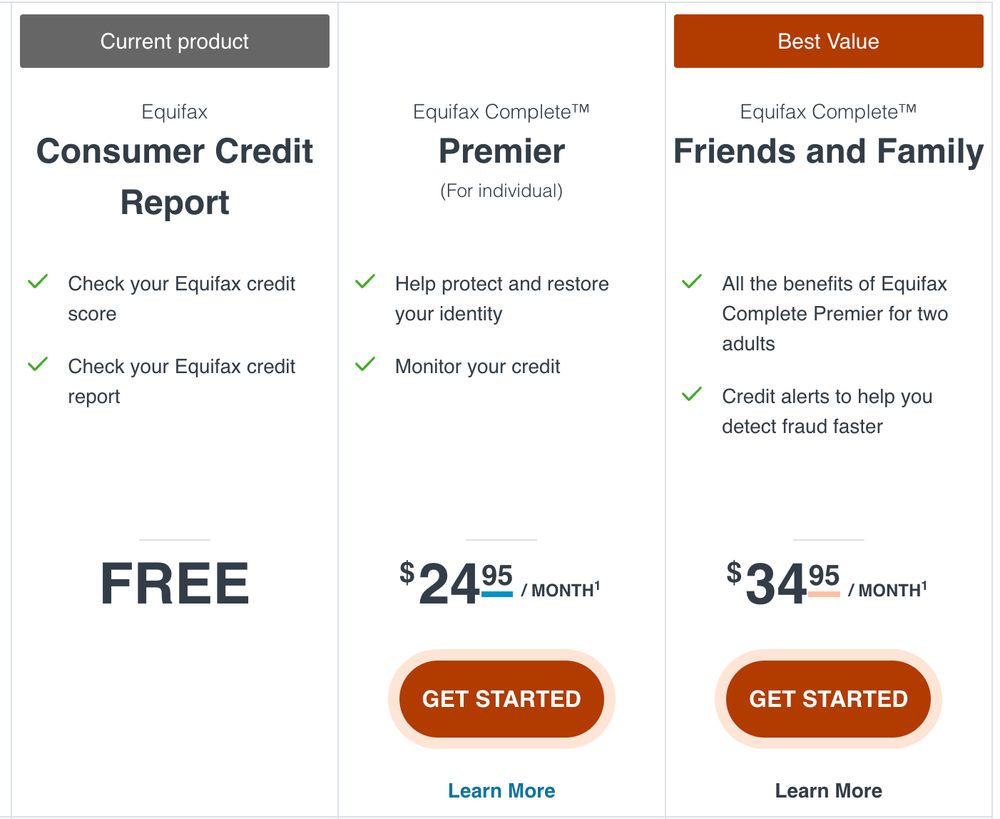Screen dimensions: 1000x819
Task: Click the Equifax Complete trademark text above Premier
Action: pyautogui.click(x=501, y=112)
